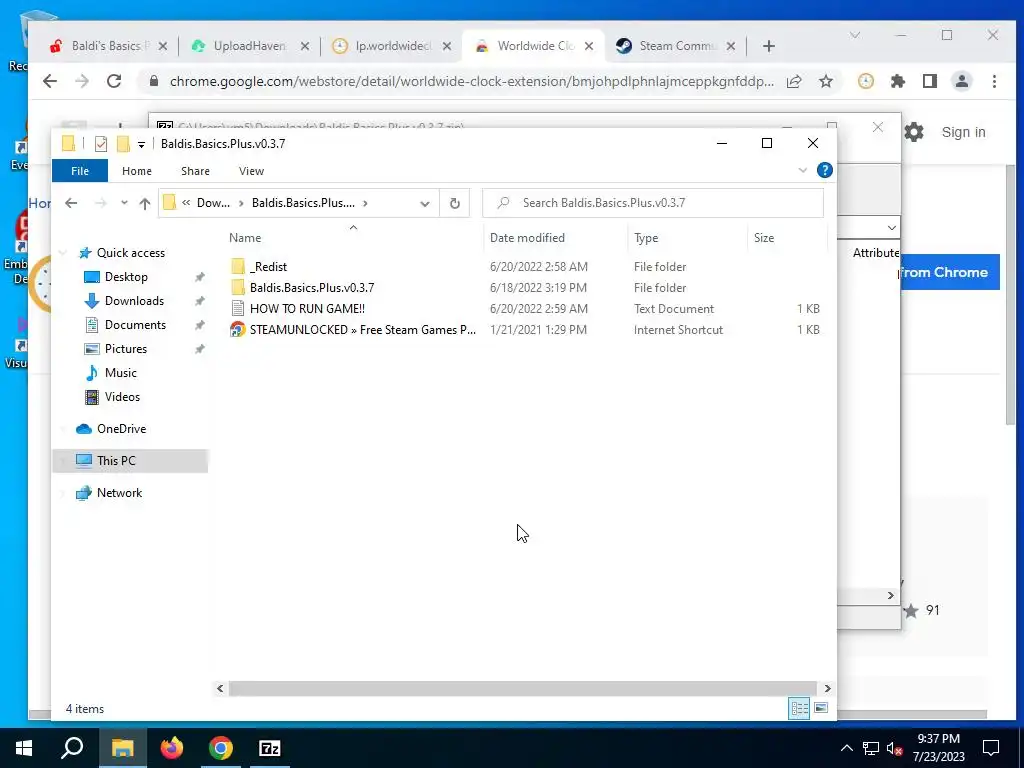Sort files by Type column
Image resolution: width=1024 pixels, height=768 pixels.
click(x=646, y=238)
